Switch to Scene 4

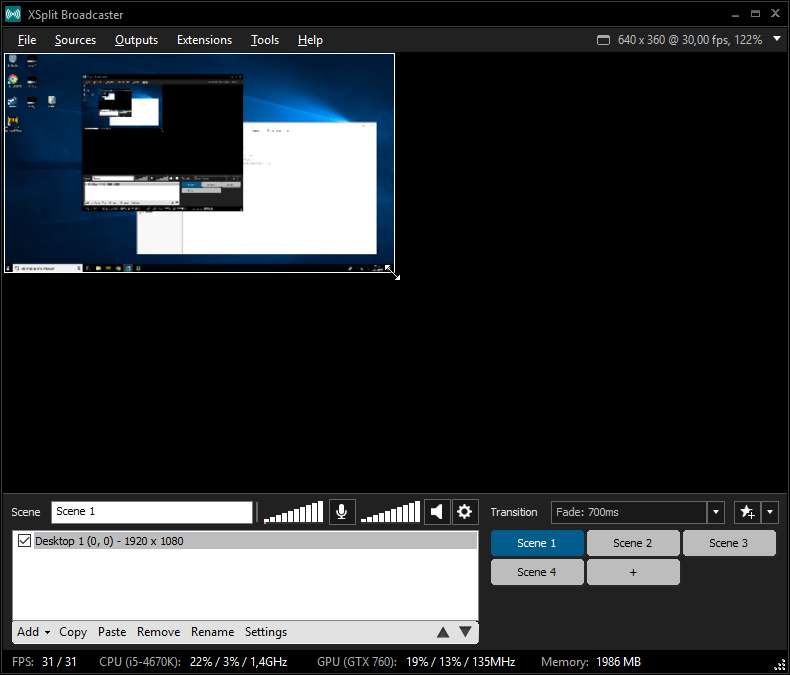tap(537, 572)
